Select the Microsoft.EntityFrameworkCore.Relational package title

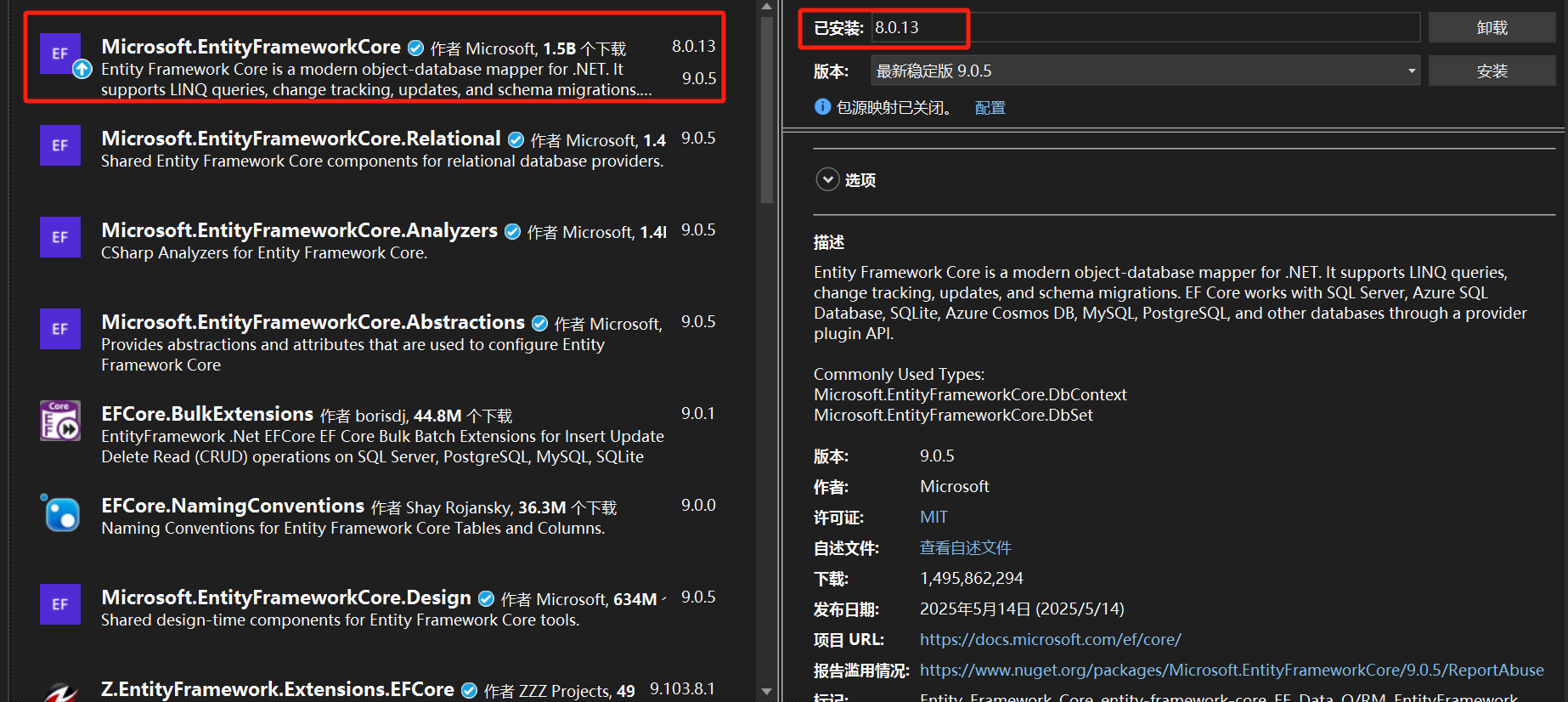click(301, 139)
